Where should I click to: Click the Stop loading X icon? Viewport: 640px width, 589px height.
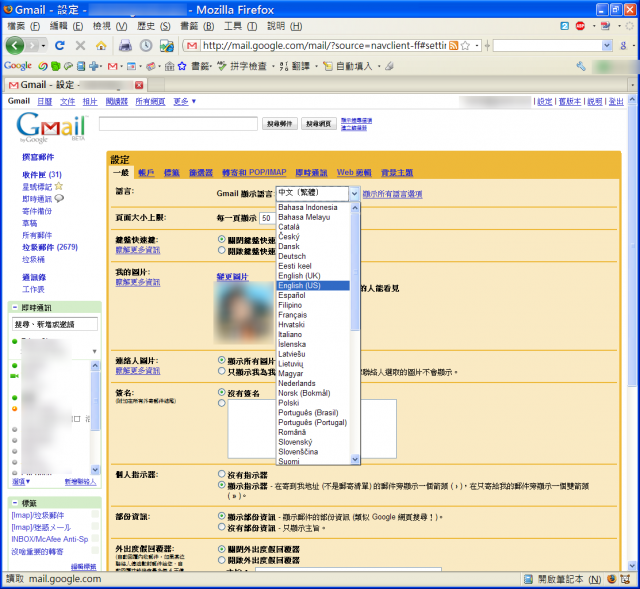point(80,45)
